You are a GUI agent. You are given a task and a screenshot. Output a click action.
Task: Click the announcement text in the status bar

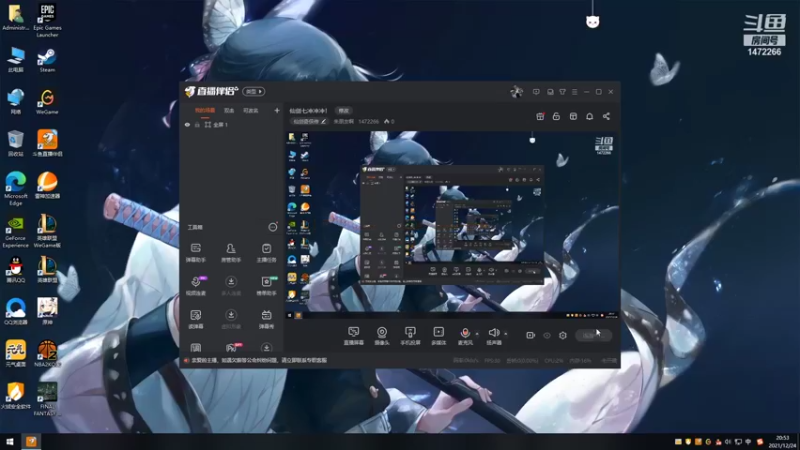click(x=259, y=360)
